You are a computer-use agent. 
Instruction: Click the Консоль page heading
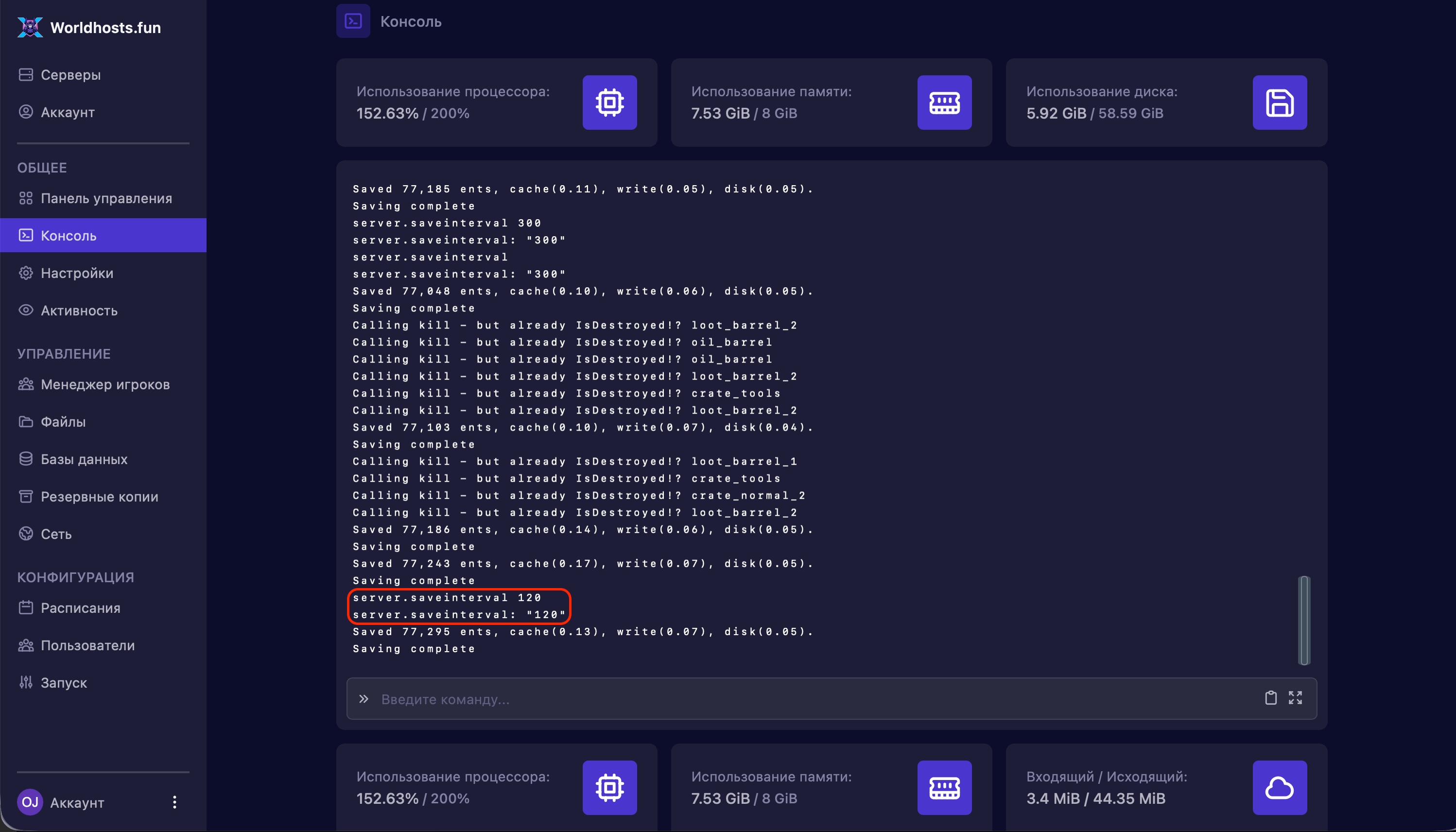pyautogui.click(x=411, y=22)
